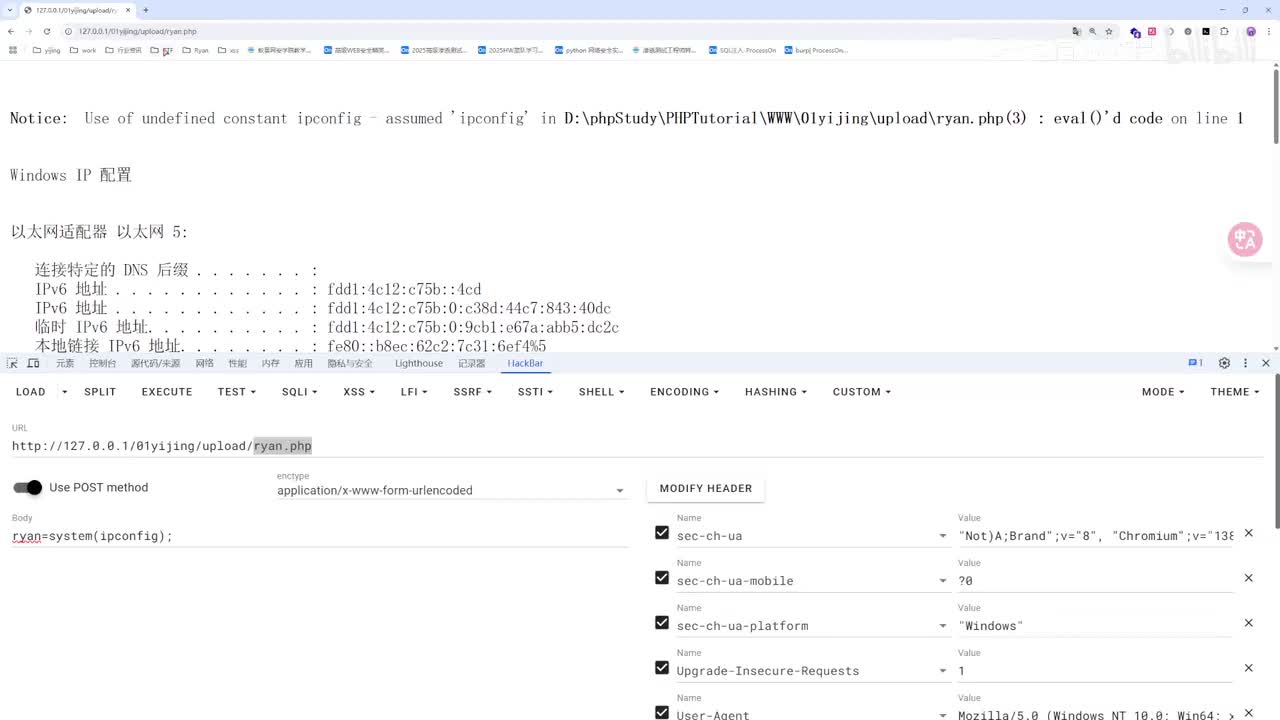Go back to the previous page
1280x720 pixels.
(11, 31)
